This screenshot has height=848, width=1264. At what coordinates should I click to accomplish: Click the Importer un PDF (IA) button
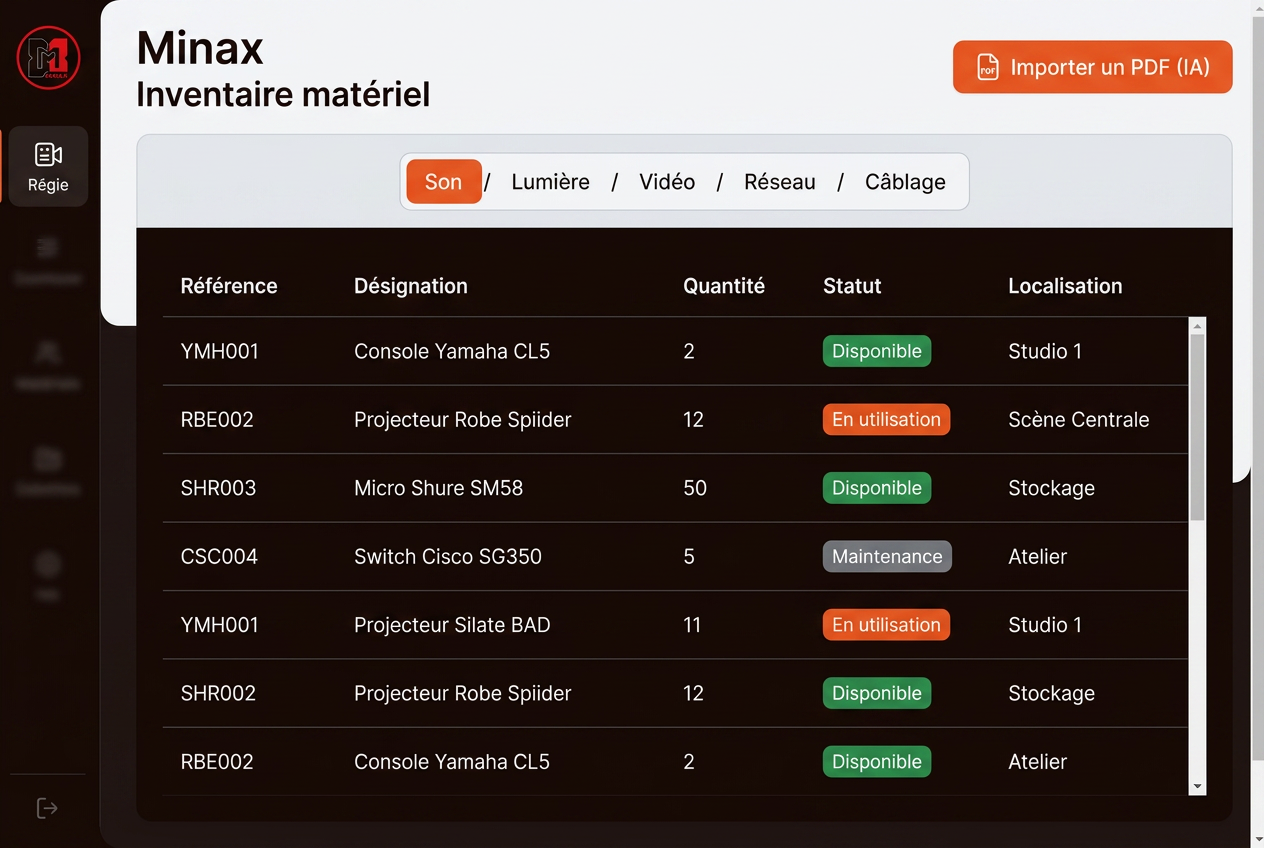tap(1092, 67)
